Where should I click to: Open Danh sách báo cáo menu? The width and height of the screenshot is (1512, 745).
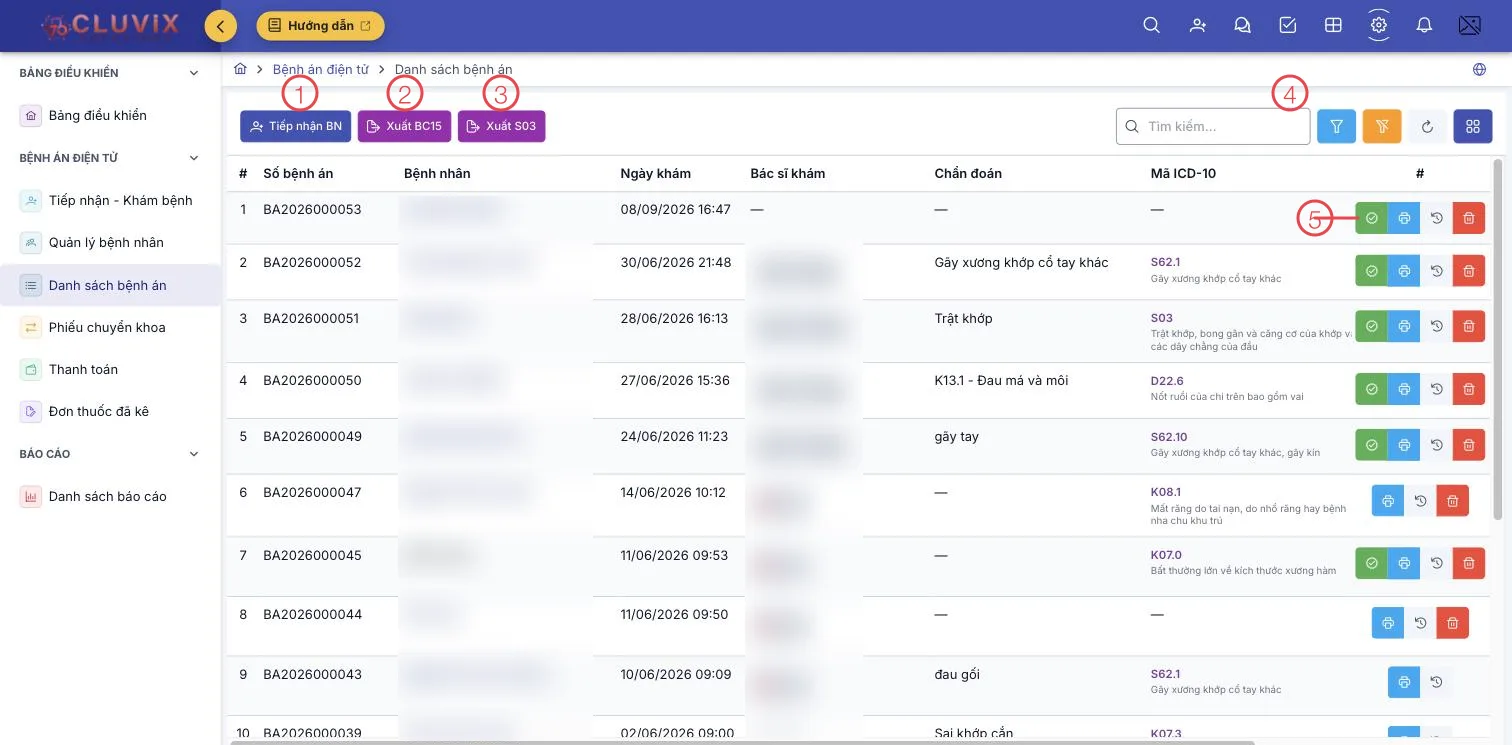coord(110,497)
